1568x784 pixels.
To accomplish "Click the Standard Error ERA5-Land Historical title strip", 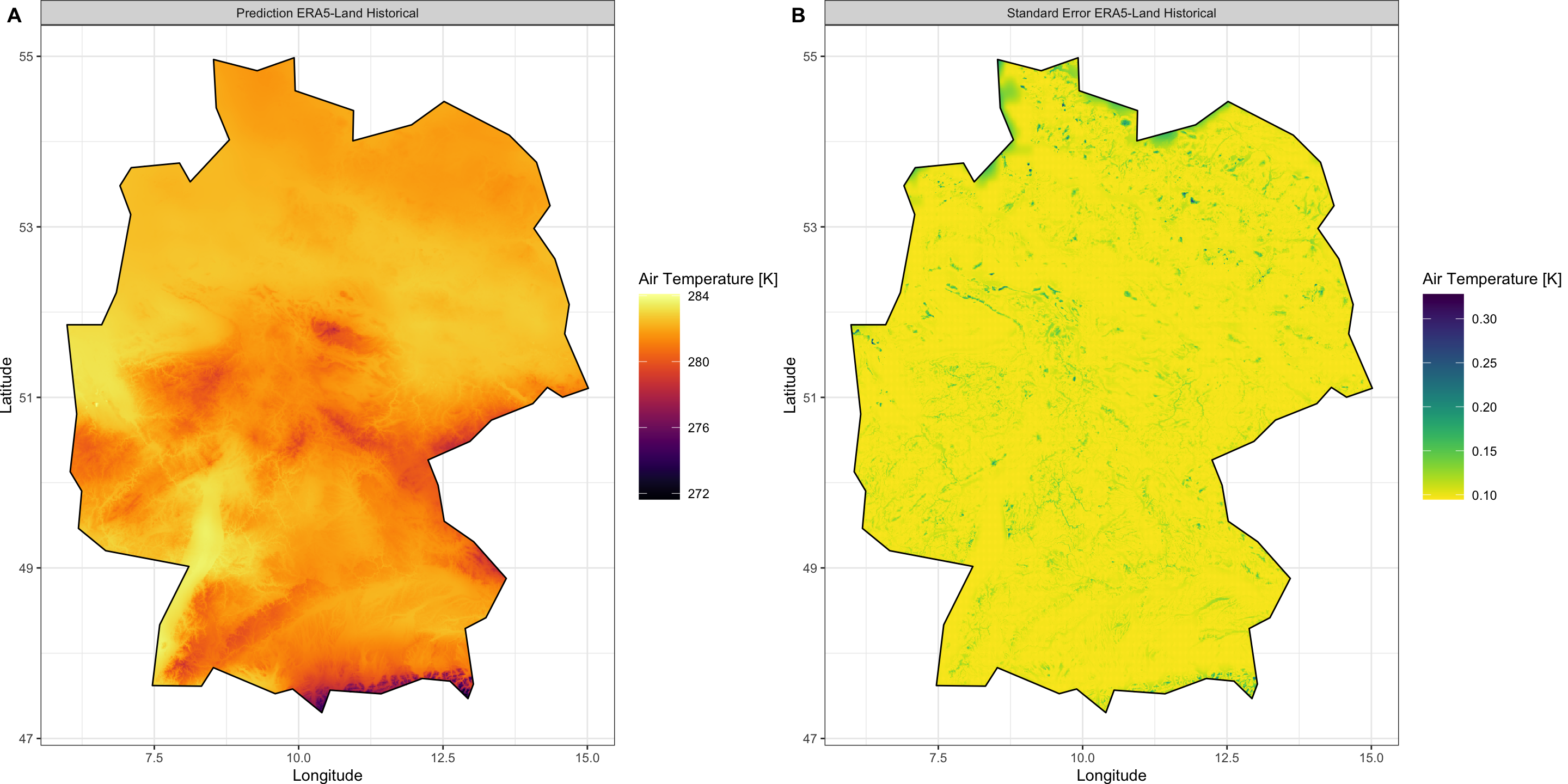I will pyautogui.click(x=1111, y=13).
